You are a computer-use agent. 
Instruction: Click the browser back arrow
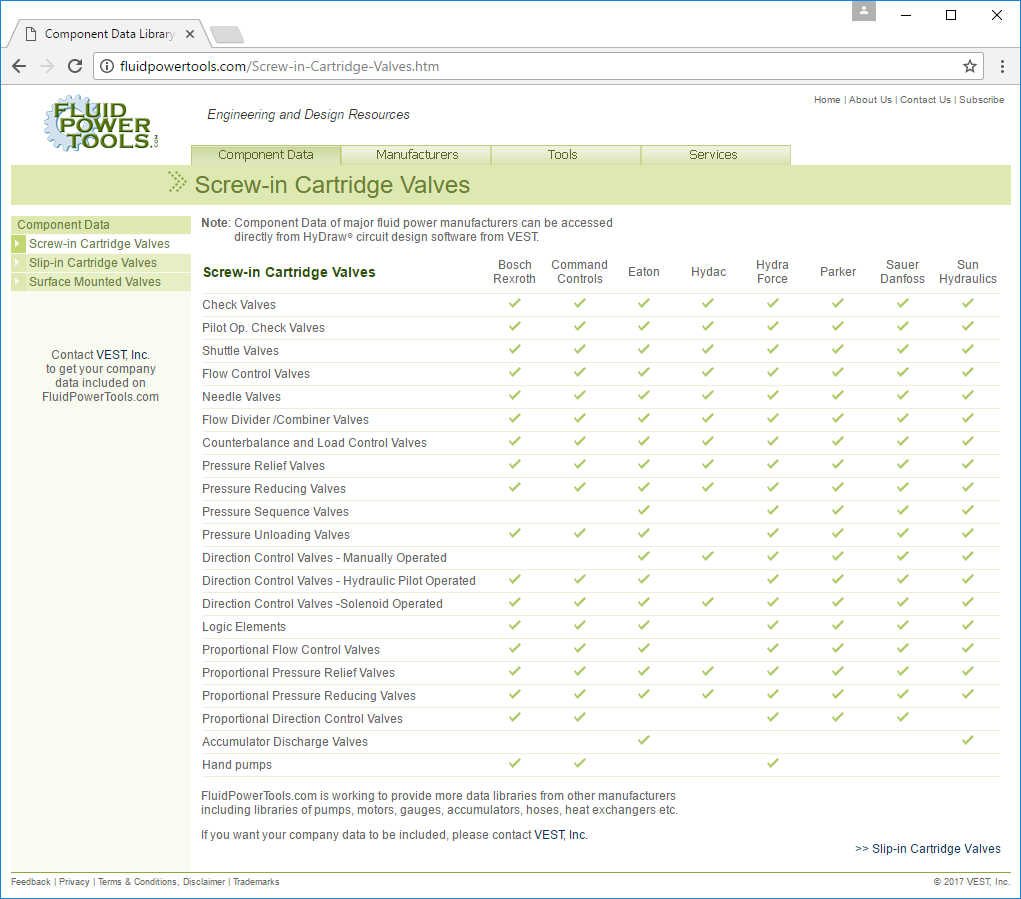19,66
